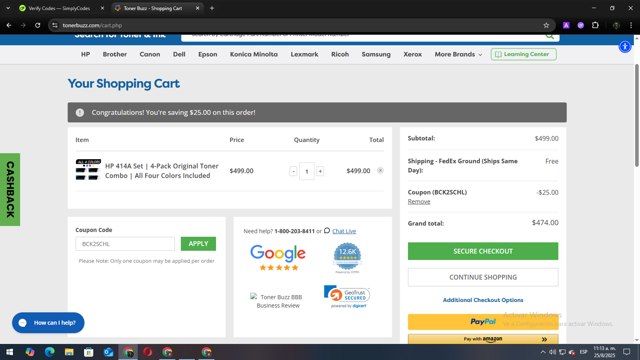Screen dimensions: 640x360
Task: Open the browser extensions puzzle icon
Action: click(x=595, y=25)
